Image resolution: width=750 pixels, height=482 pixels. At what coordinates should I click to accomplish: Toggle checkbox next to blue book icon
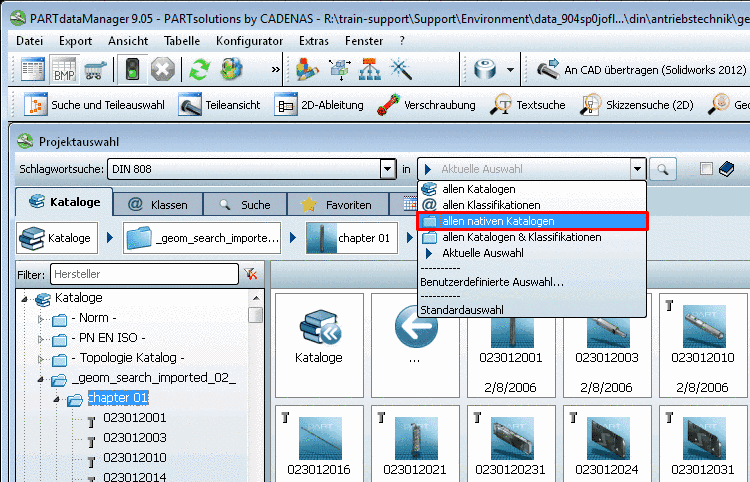coord(706,168)
